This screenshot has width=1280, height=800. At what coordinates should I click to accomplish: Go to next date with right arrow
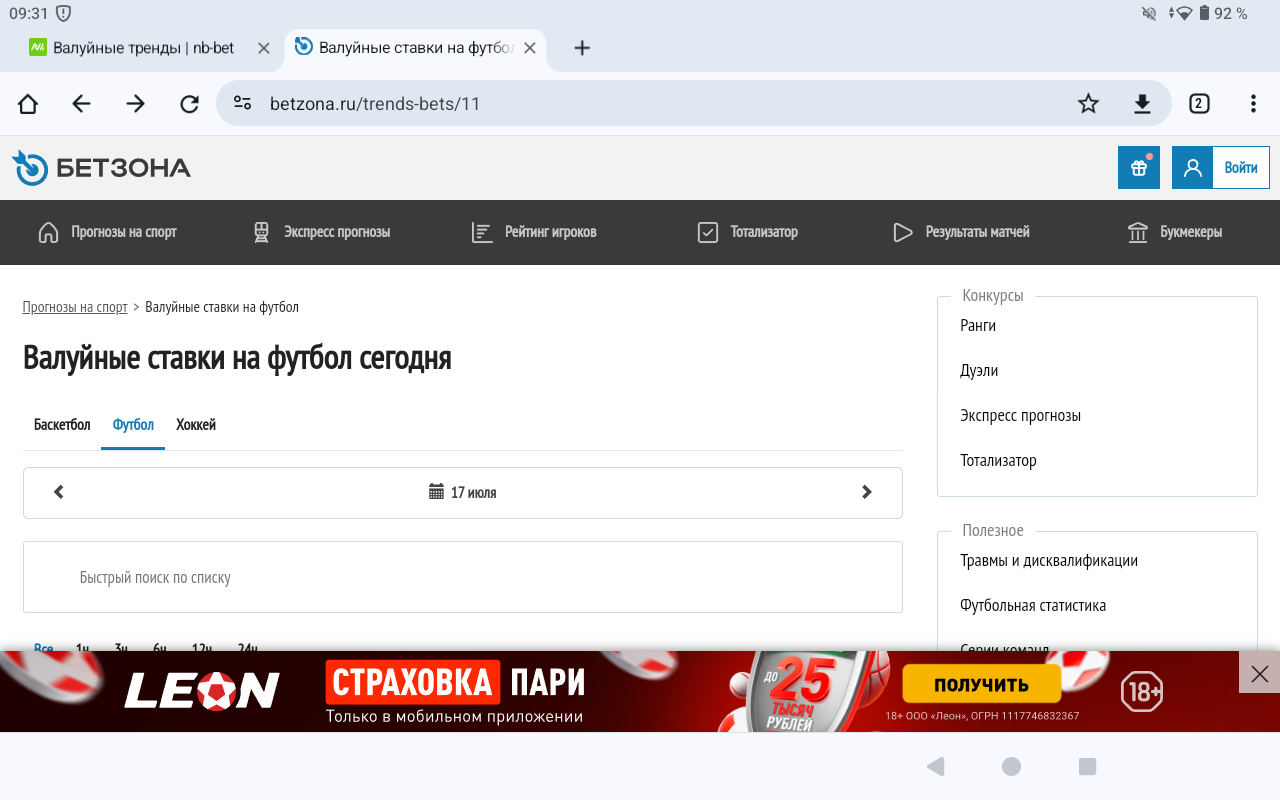point(866,492)
